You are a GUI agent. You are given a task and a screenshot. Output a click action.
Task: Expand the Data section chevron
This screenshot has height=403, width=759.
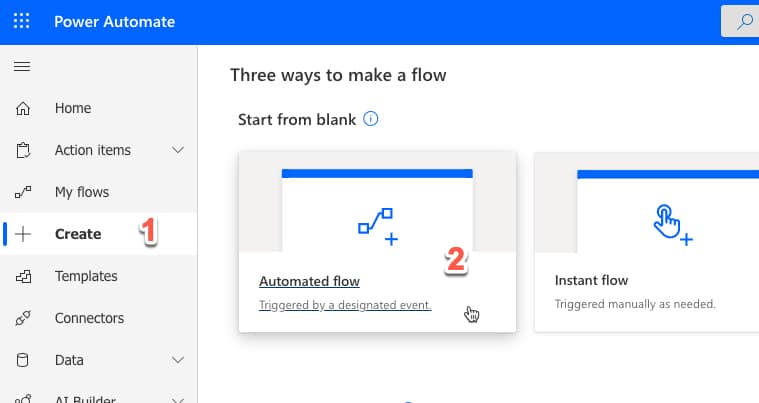pos(178,360)
